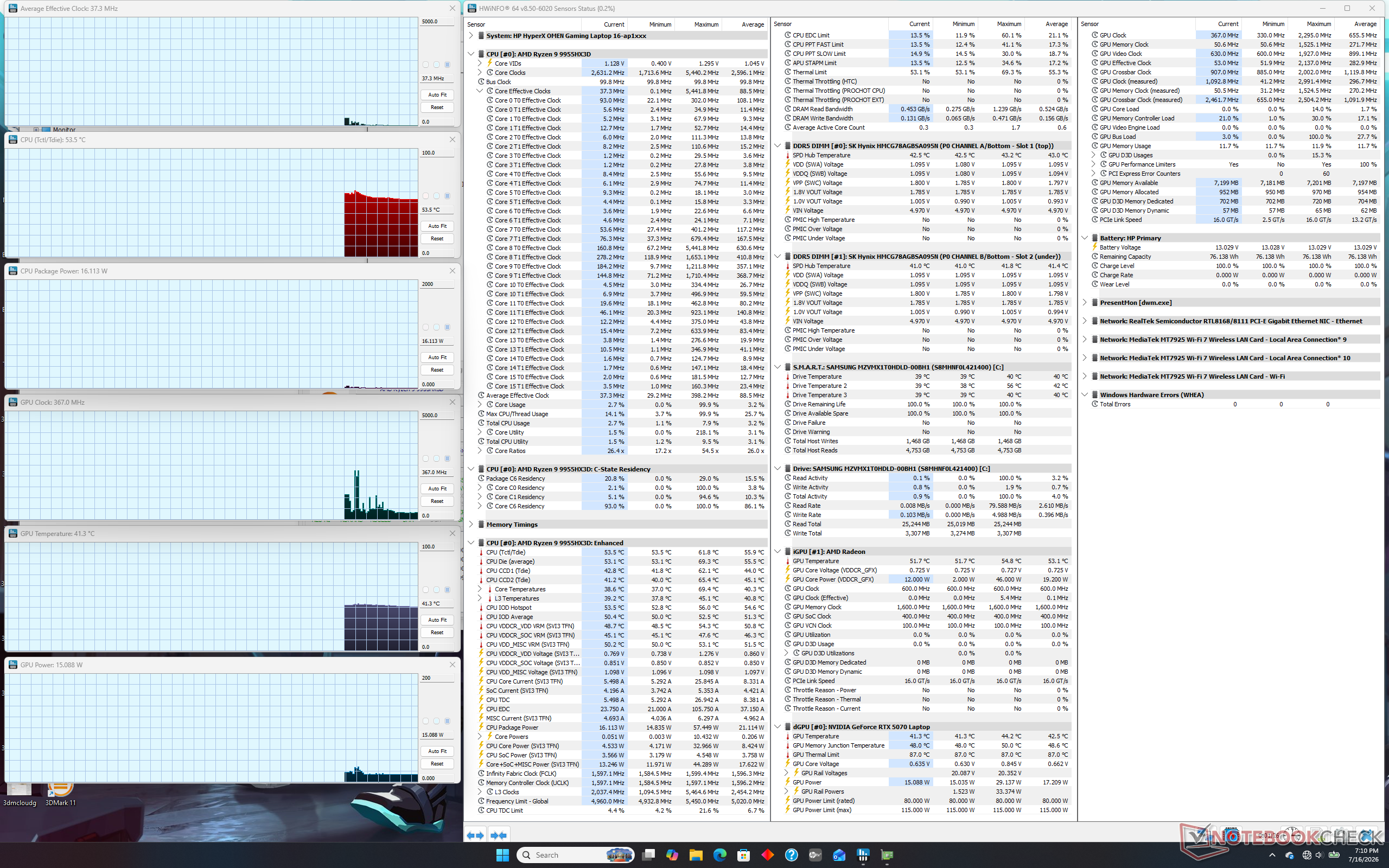
Task: Click the CPU Package Power graph window title icon
Action: click(12, 271)
